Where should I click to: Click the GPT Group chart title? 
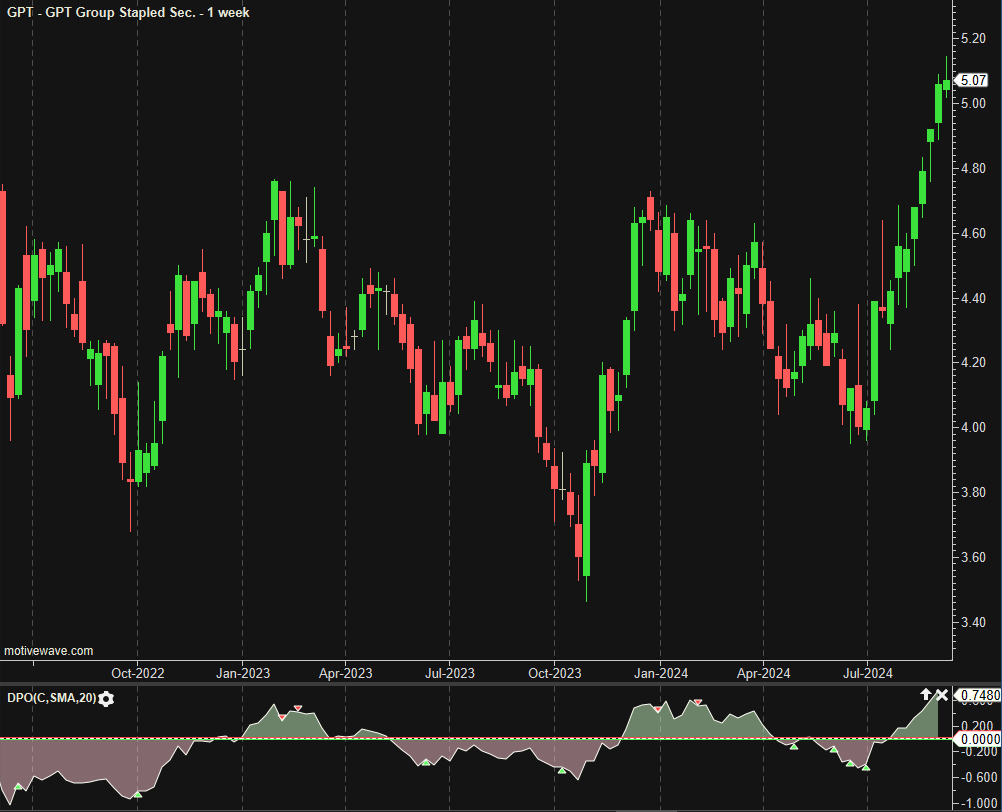[127, 12]
